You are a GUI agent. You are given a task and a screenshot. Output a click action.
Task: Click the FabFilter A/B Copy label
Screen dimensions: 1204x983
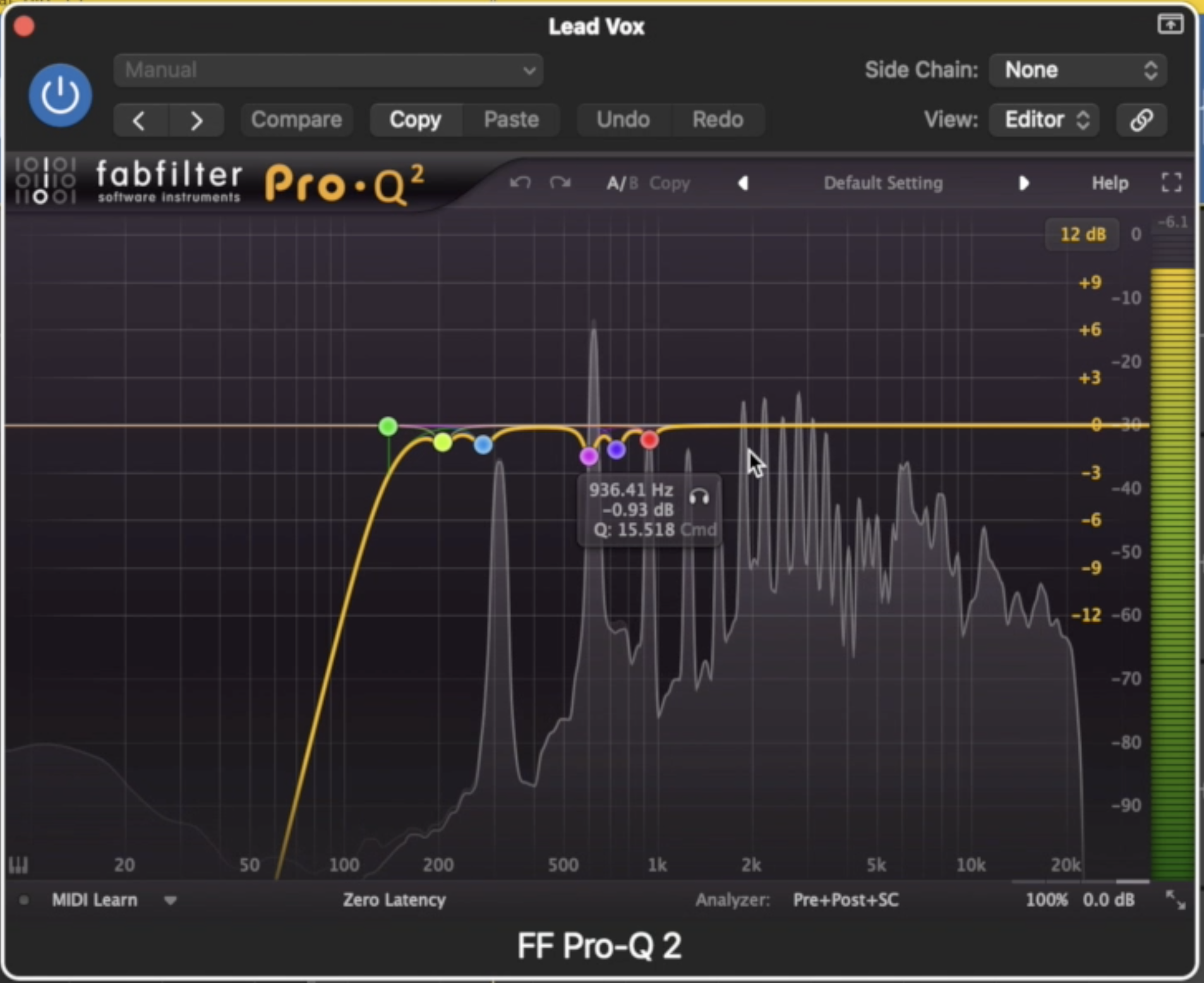[670, 183]
